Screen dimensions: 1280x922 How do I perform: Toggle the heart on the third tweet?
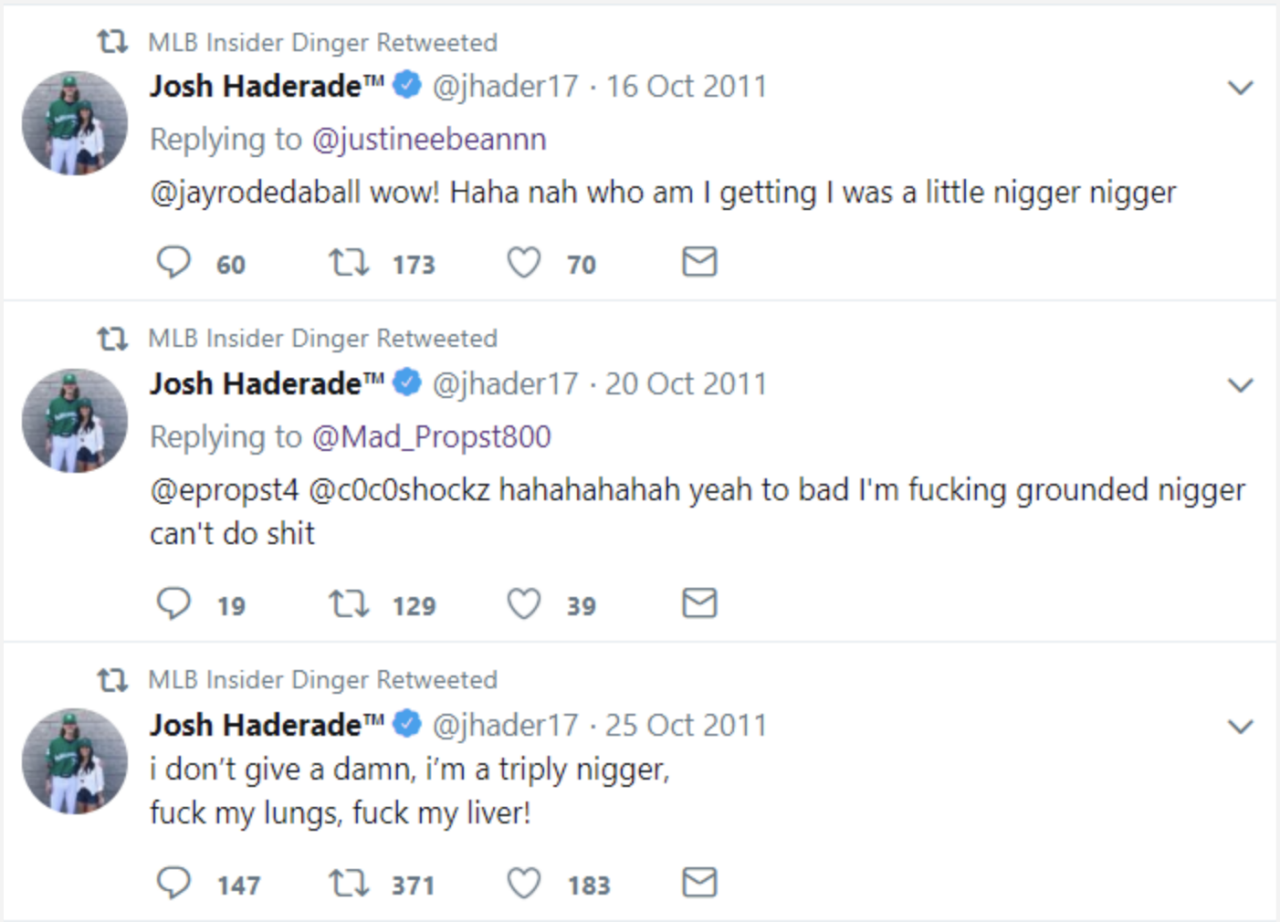click(x=522, y=882)
